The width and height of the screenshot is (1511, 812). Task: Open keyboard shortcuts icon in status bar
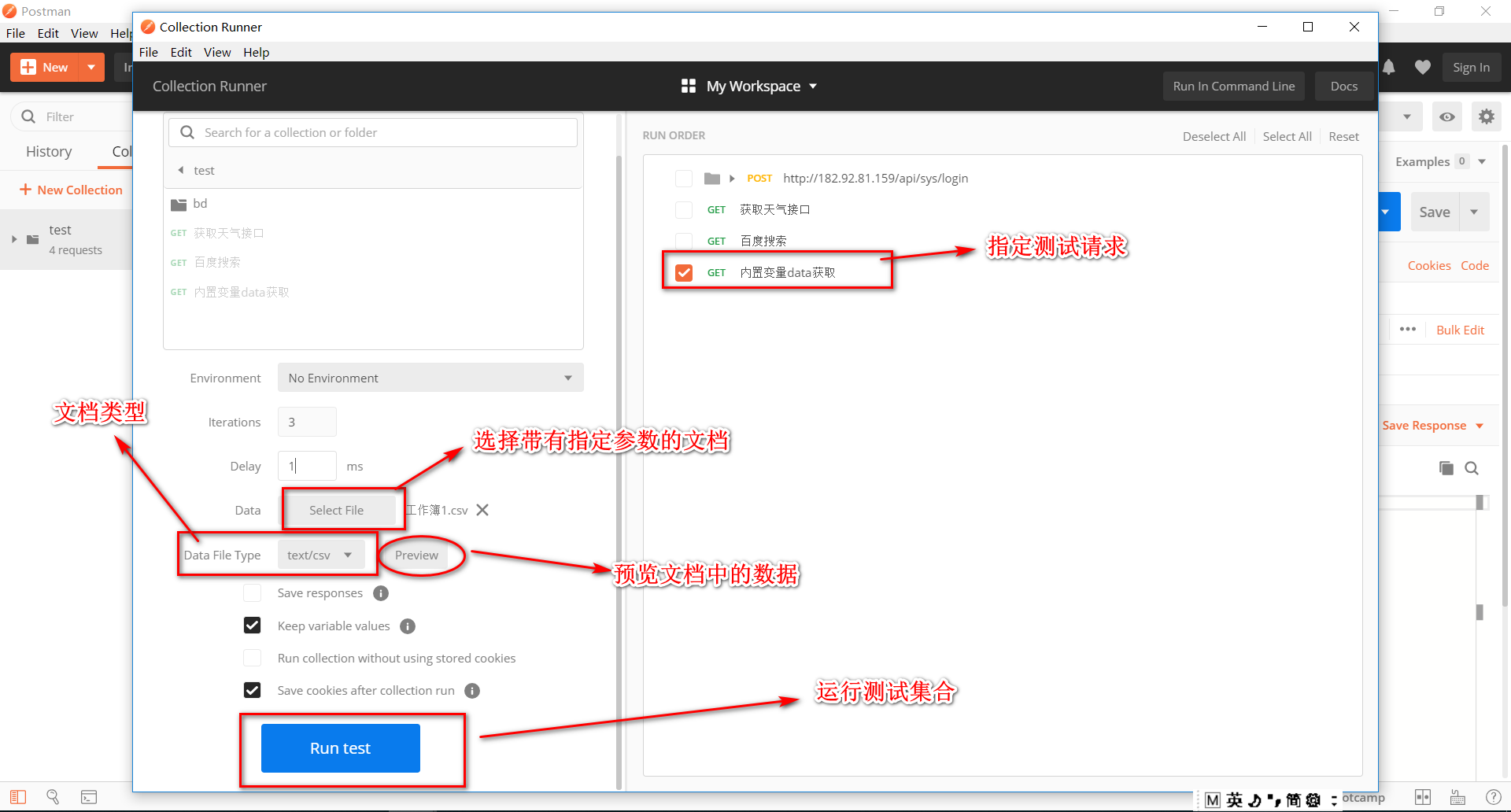pyautogui.click(x=1457, y=797)
